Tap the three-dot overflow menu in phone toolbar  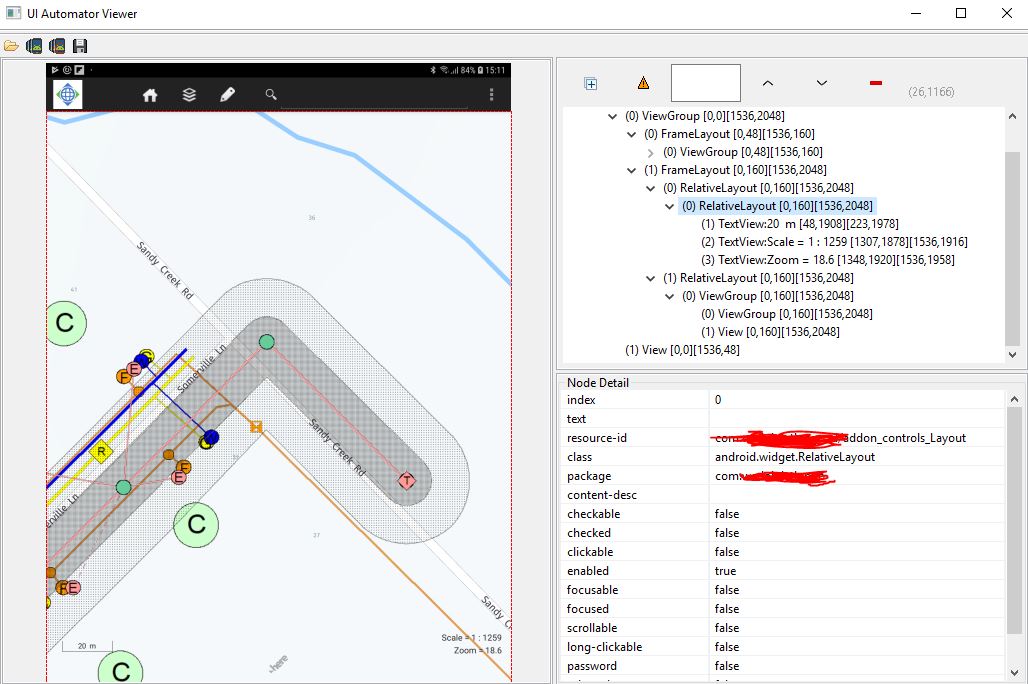point(491,94)
